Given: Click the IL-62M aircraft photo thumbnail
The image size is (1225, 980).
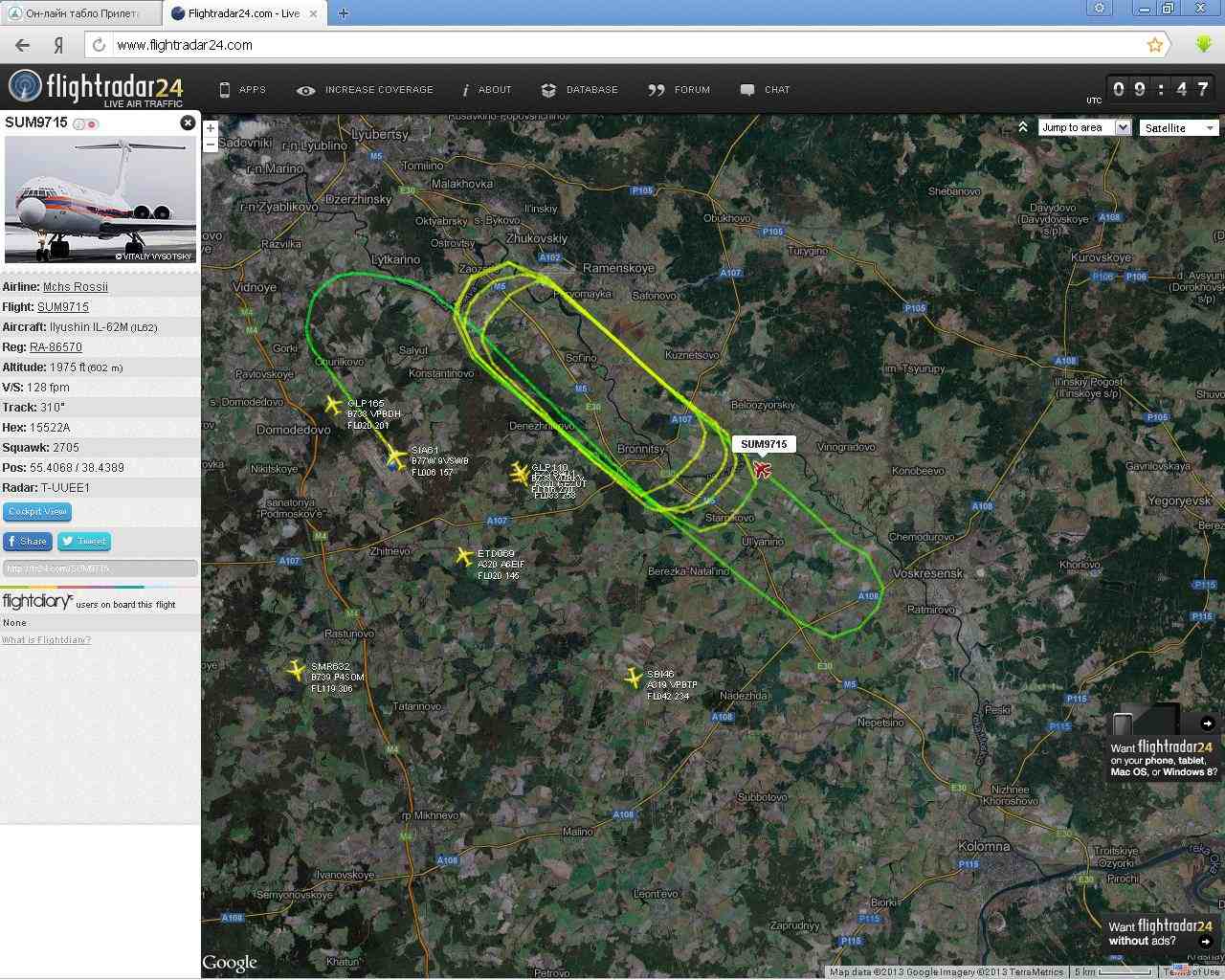Looking at the screenshot, I should (100, 199).
